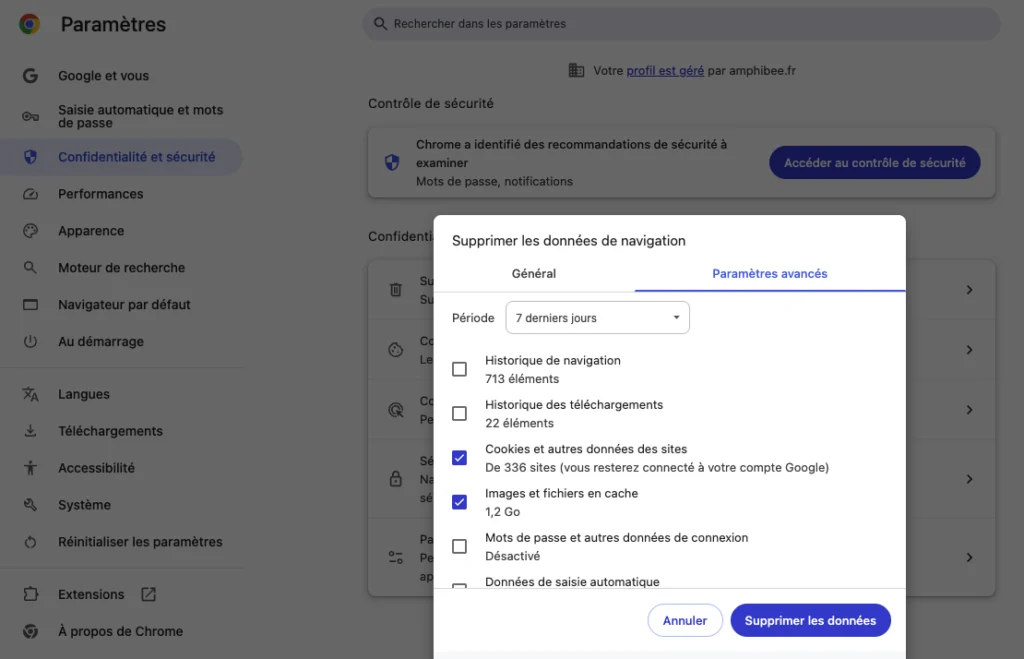The width and height of the screenshot is (1024, 659).
Task: Click the Chrome logo beside Paramètres
Action: (x=29, y=24)
